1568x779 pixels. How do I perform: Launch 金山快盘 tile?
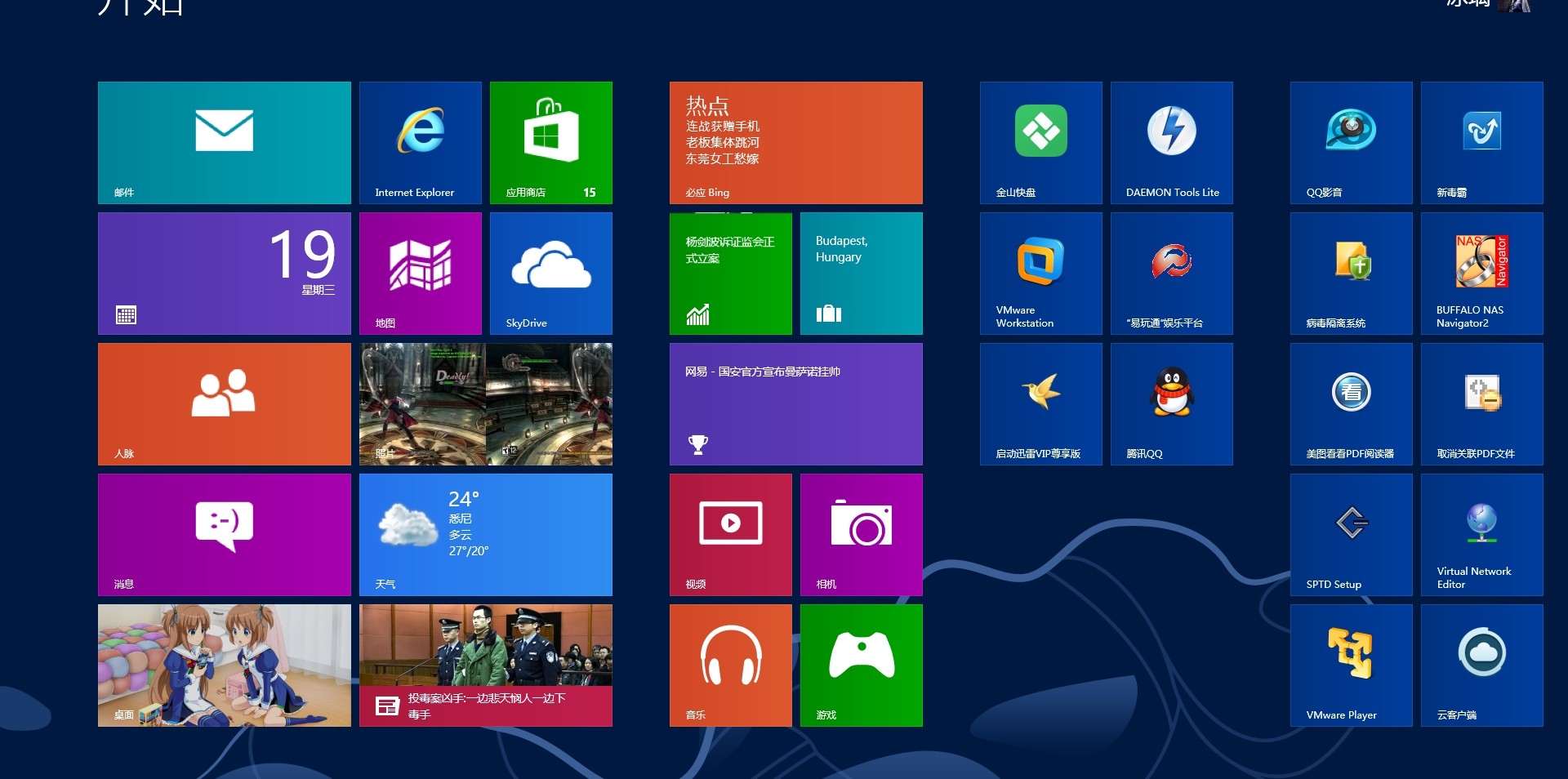[1041, 143]
